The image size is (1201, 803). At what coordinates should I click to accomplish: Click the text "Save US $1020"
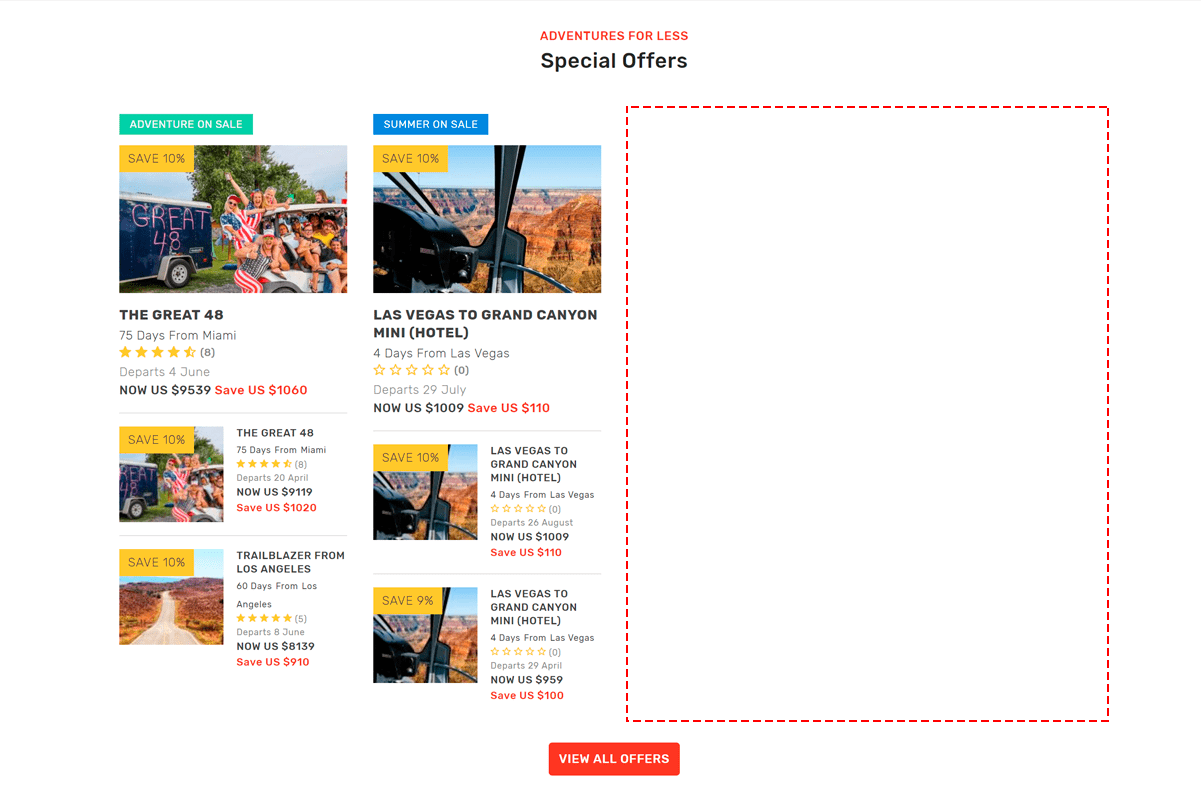coord(276,508)
